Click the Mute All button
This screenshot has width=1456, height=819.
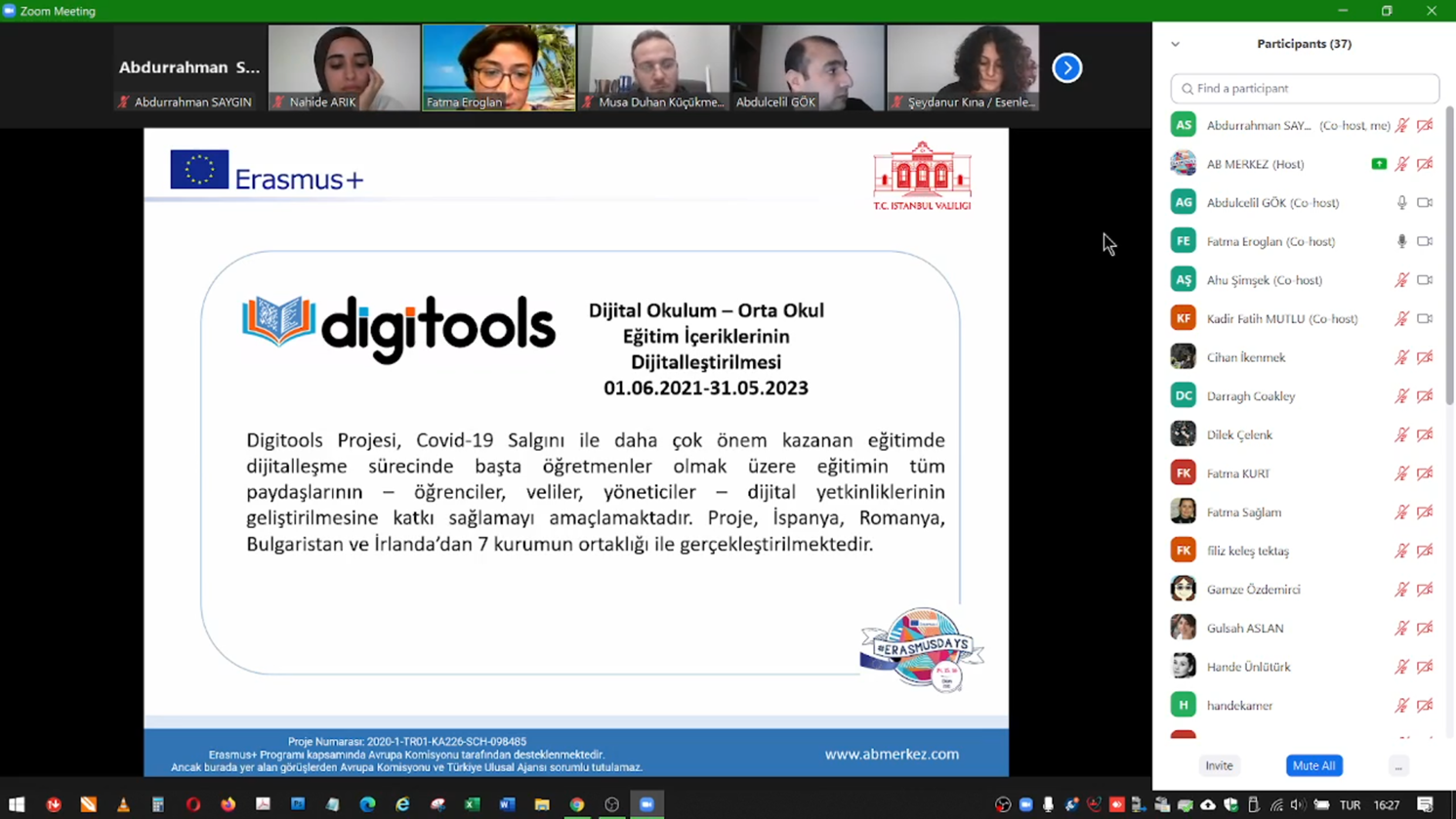click(x=1313, y=766)
